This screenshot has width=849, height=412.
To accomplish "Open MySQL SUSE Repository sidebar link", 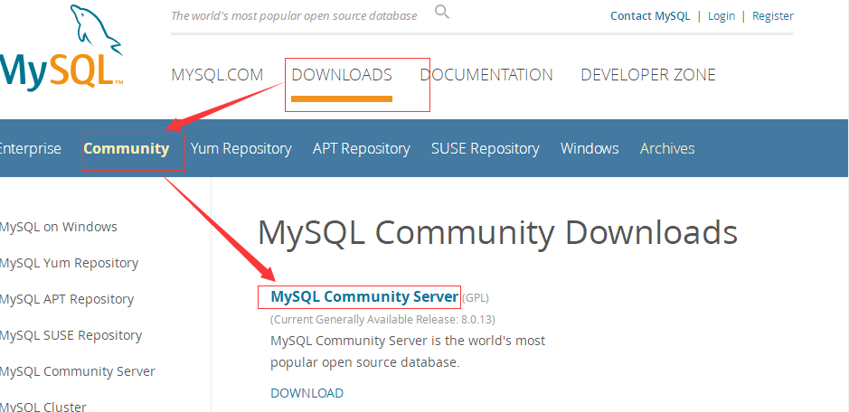I will pyautogui.click(x=71, y=336).
